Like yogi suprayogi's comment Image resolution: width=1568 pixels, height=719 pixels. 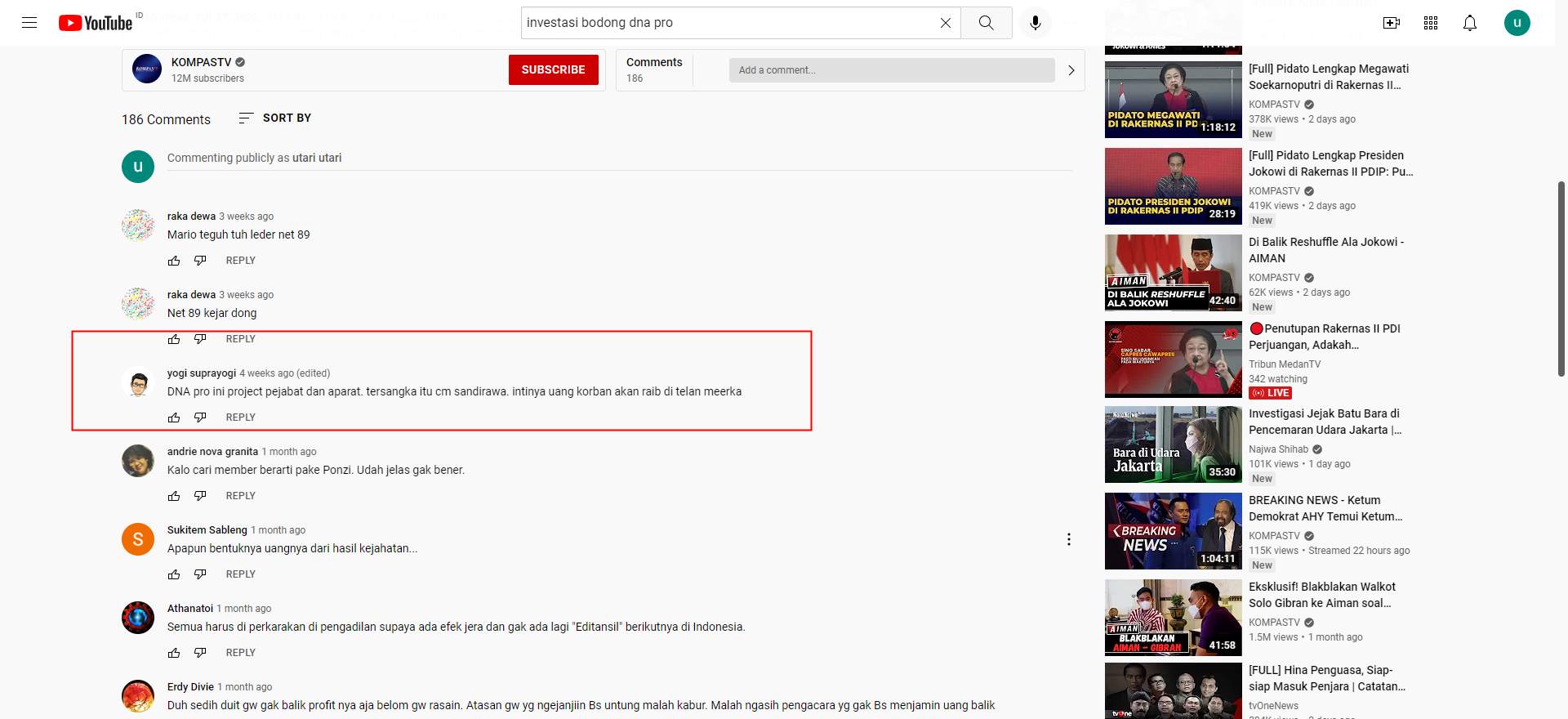click(x=174, y=418)
